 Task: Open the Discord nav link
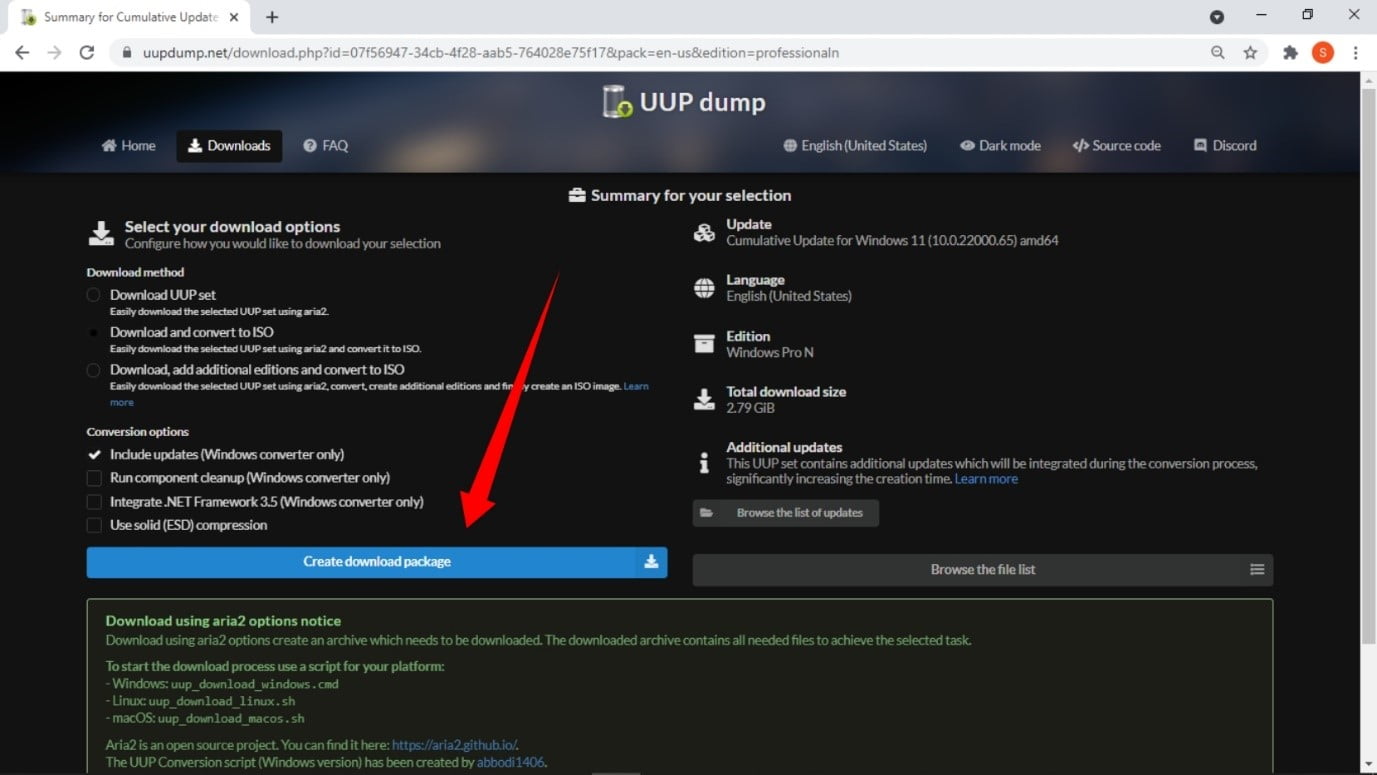coord(1225,146)
